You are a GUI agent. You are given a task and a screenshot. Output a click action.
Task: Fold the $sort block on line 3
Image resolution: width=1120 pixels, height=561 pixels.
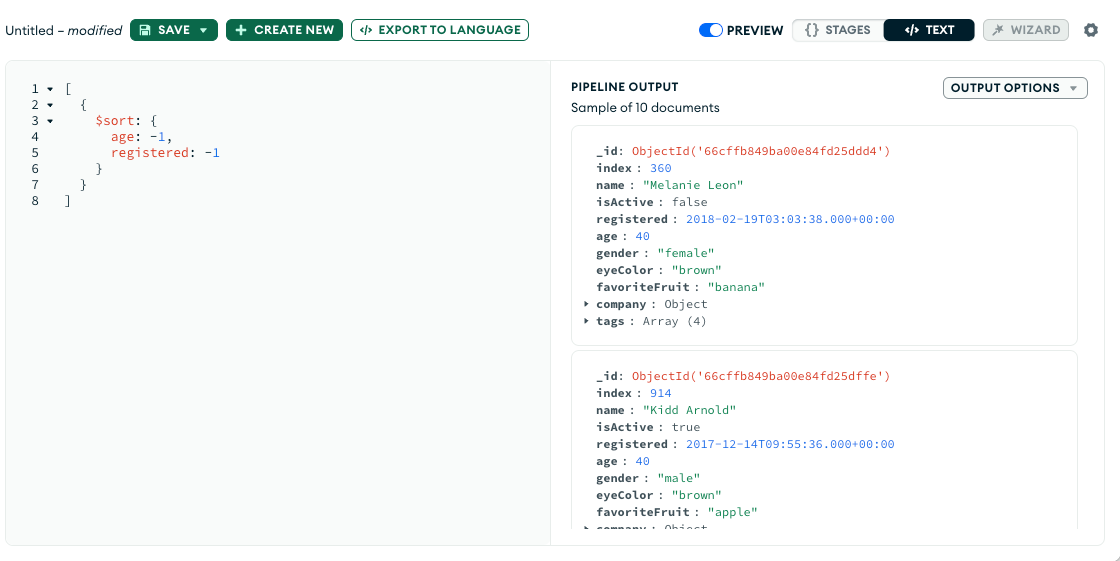[50, 121]
